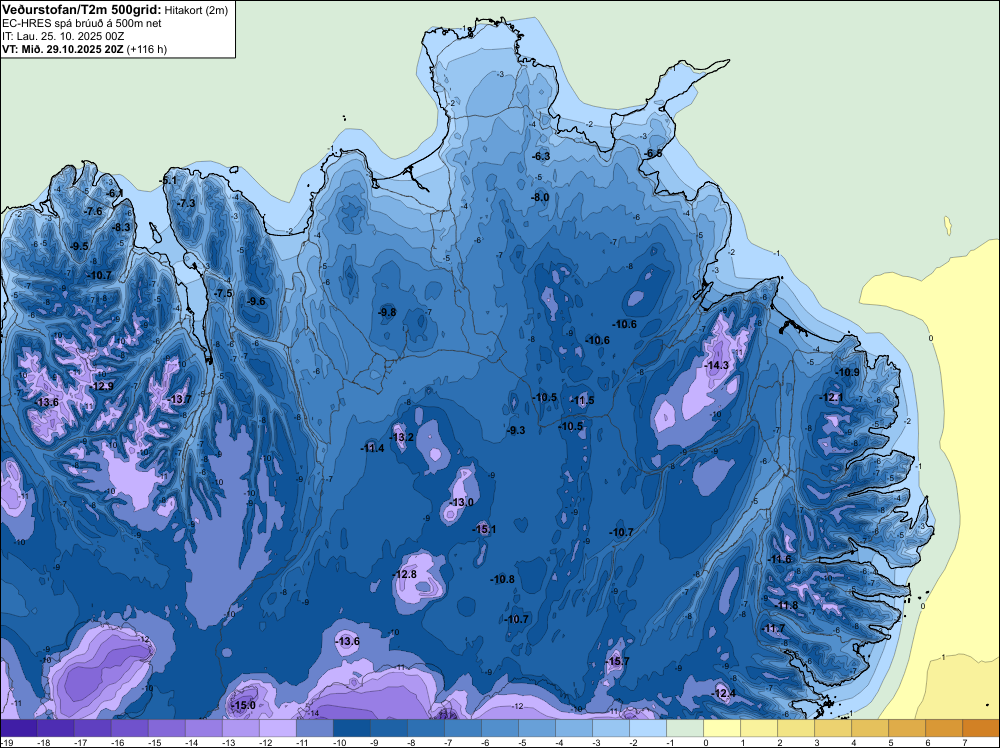Click the -5.1 temperature label

pos(168,180)
